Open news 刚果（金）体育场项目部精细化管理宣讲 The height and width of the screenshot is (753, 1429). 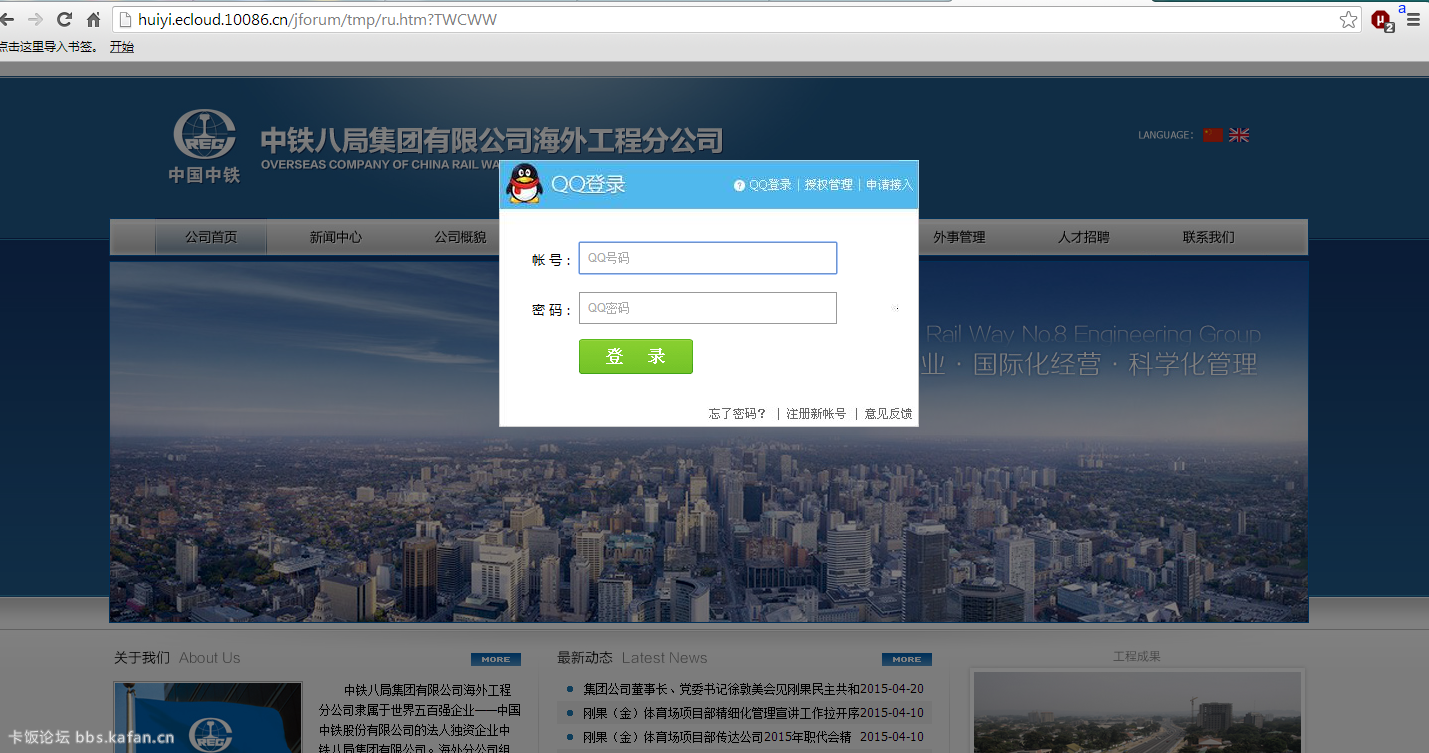pyautogui.click(x=721, y=713)
